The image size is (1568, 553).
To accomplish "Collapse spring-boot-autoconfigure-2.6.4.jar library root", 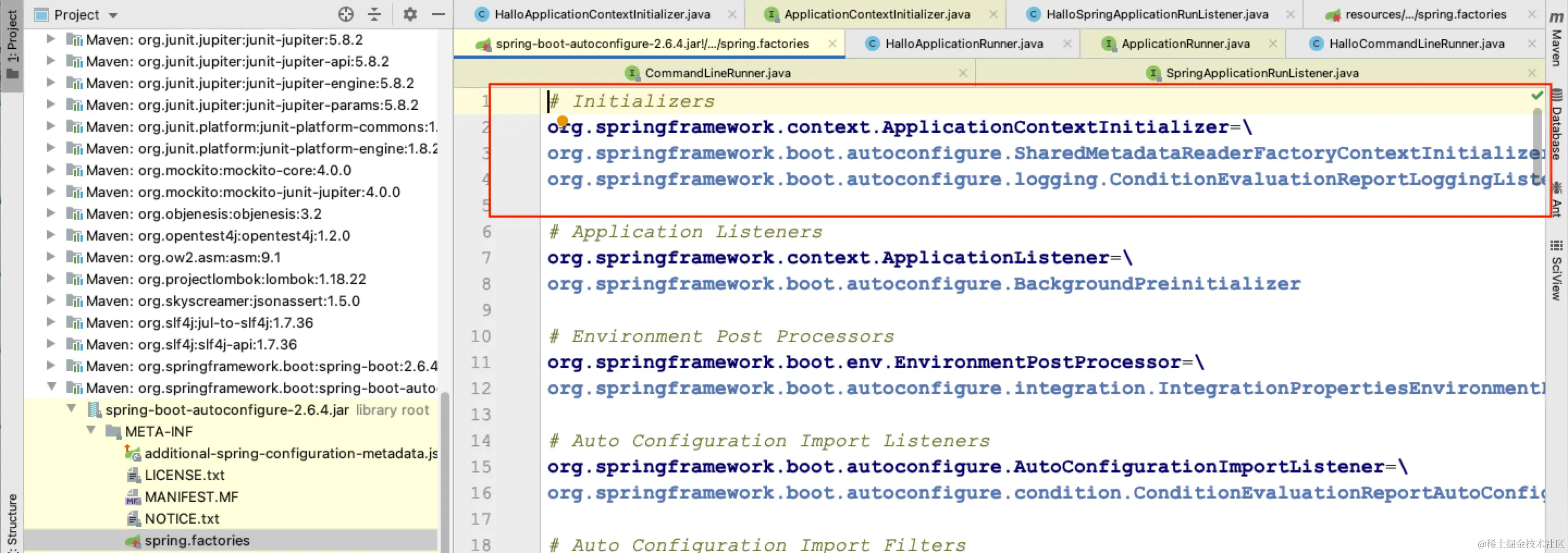I will coord(71,409).
